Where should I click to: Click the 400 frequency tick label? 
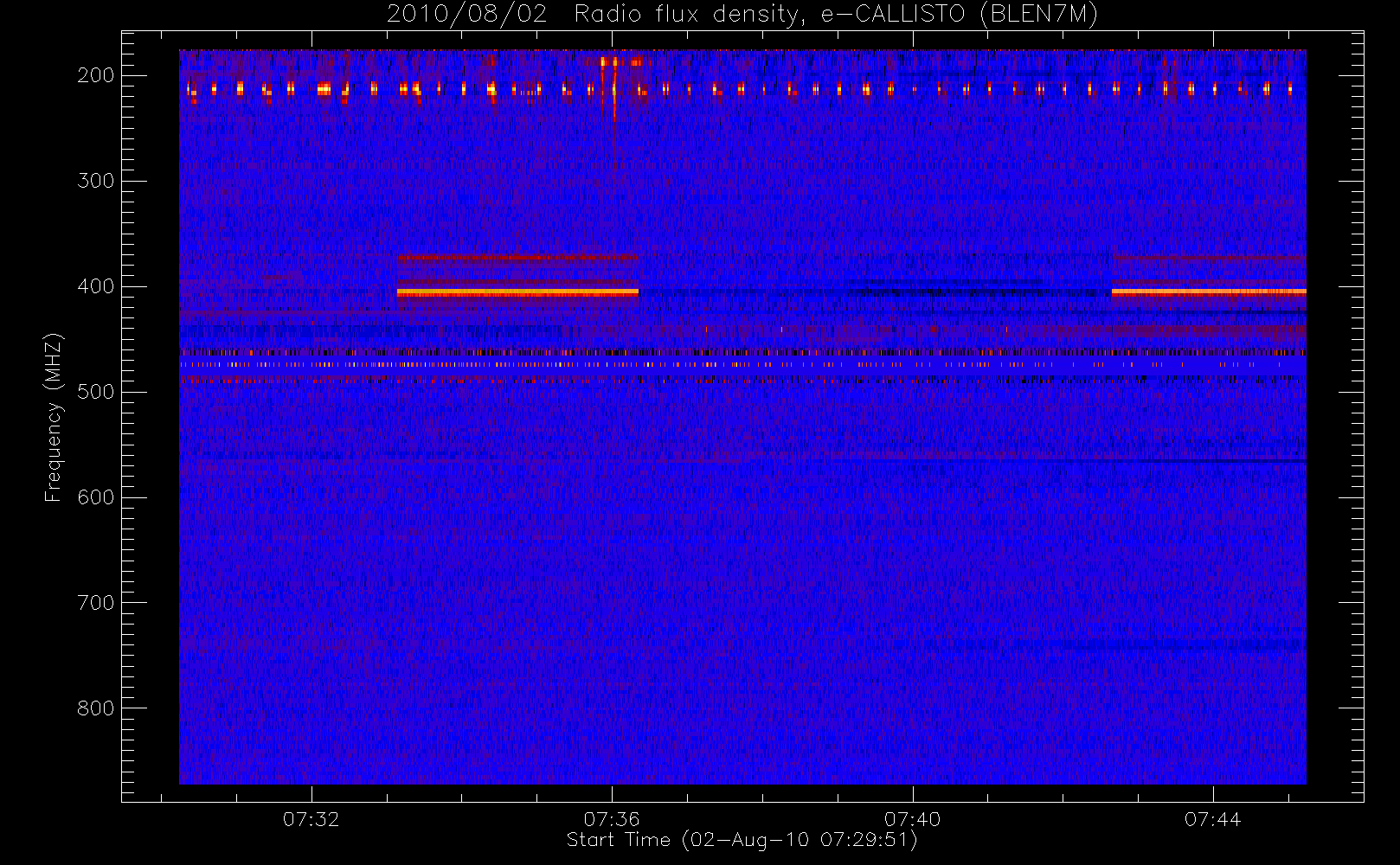click(x=95, y=286)
